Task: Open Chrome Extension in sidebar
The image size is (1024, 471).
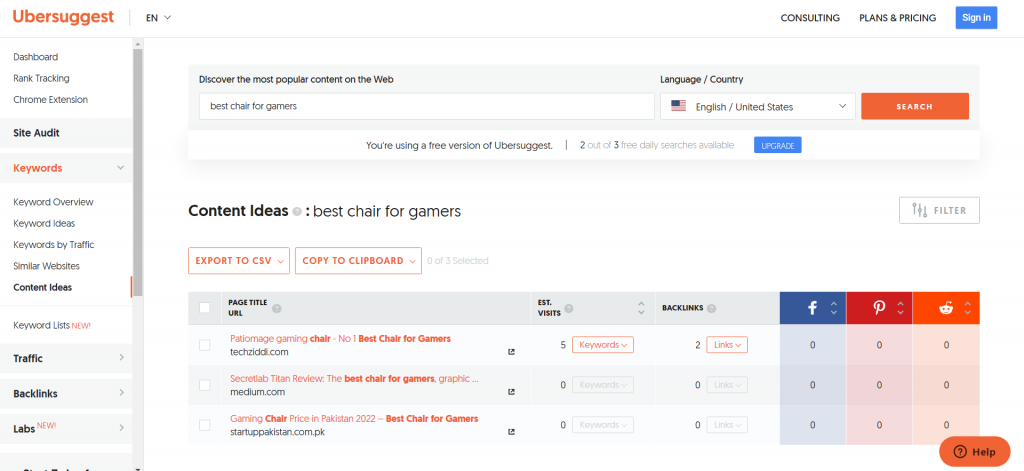Action: tap(50, 99)
